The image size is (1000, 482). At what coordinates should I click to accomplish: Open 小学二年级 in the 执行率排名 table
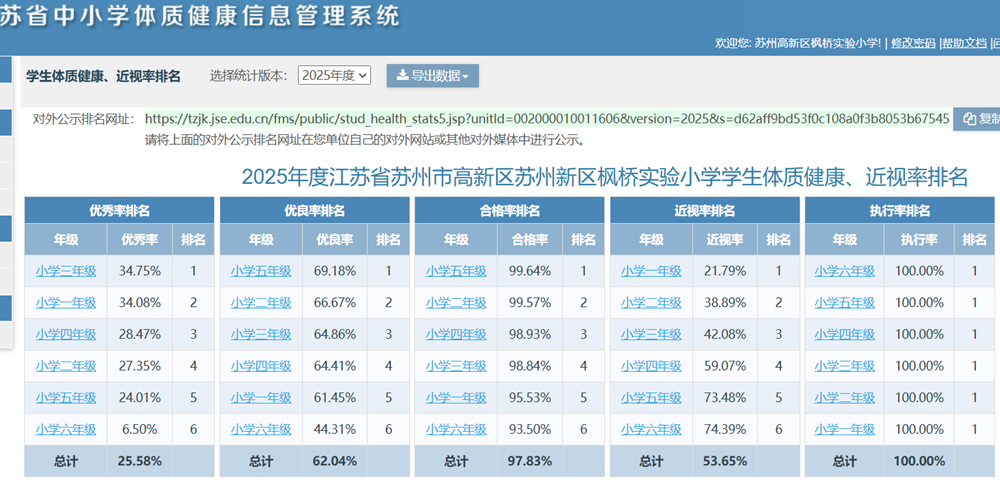[x=844, y=398]
